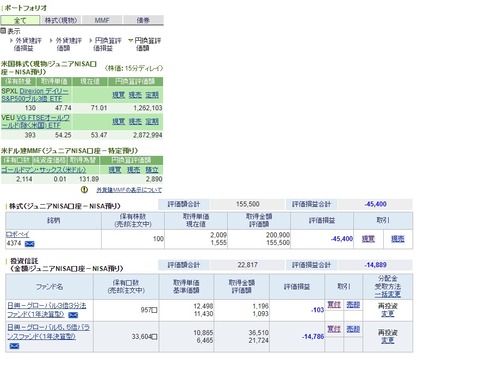Click 買付 for 3倍3分法ファンド
The image size is (480, 366).
[334, 305]
